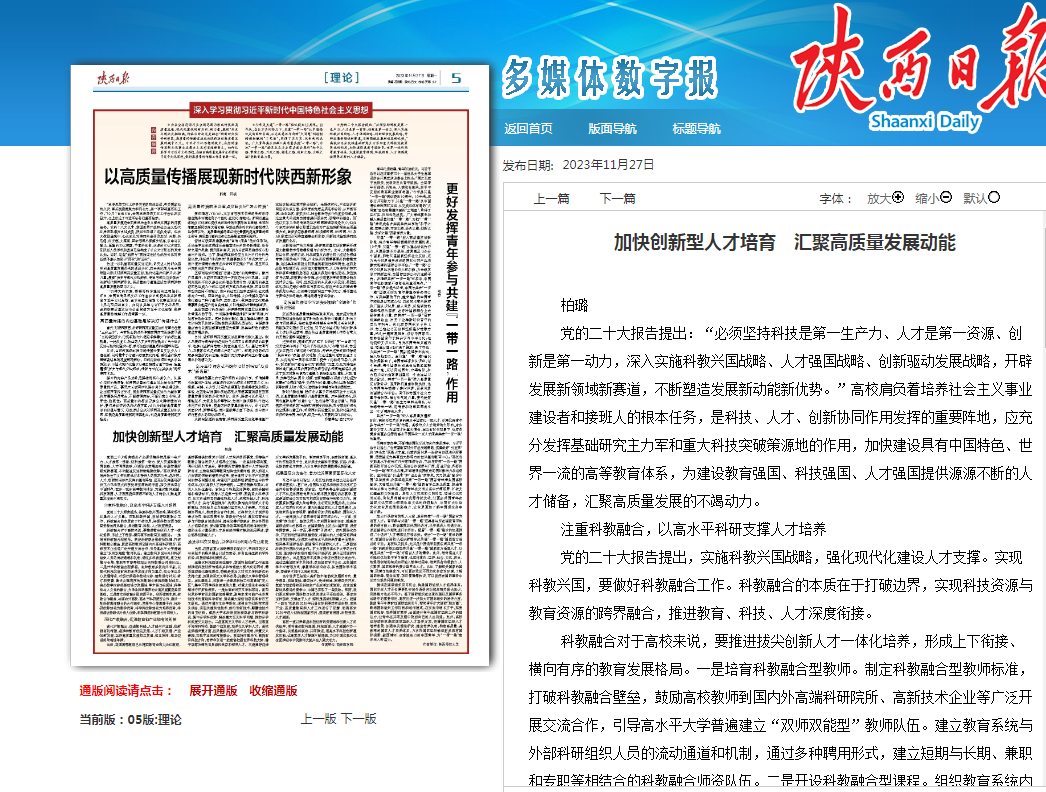Expand the spread view with 展开通版
The width and height of the screenshot is (1046, 792).
pyautogui.click(x=213, y=690)
